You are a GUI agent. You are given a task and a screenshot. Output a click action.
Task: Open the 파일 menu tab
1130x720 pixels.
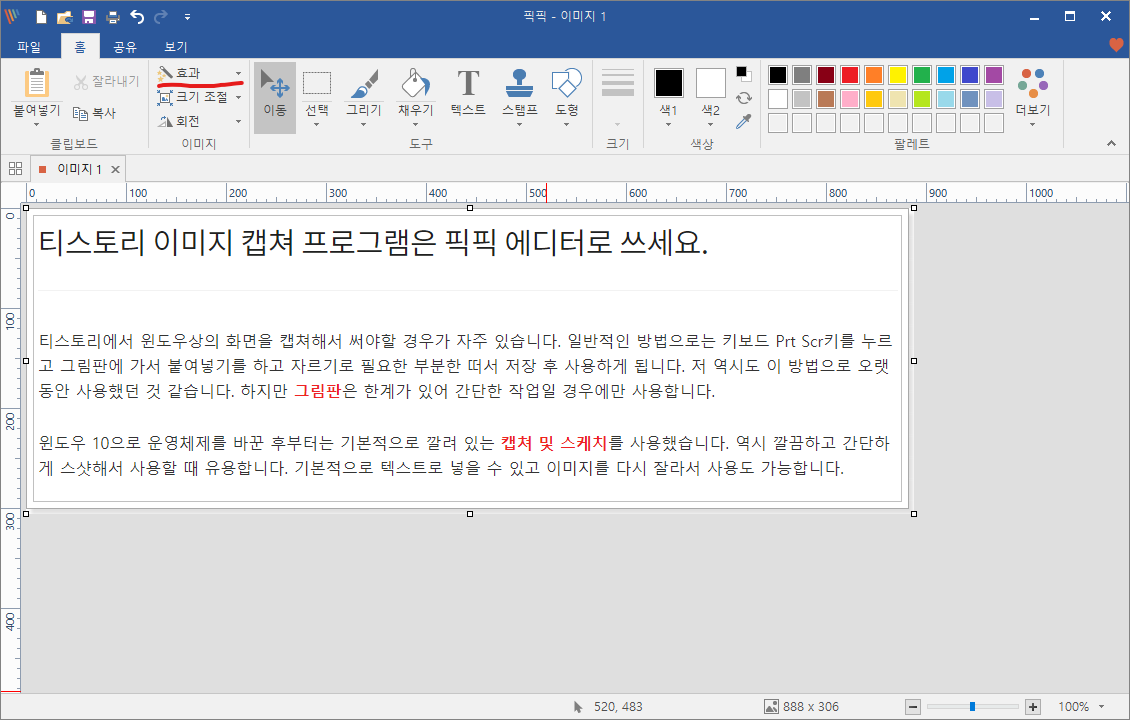[x=29, y=47]
